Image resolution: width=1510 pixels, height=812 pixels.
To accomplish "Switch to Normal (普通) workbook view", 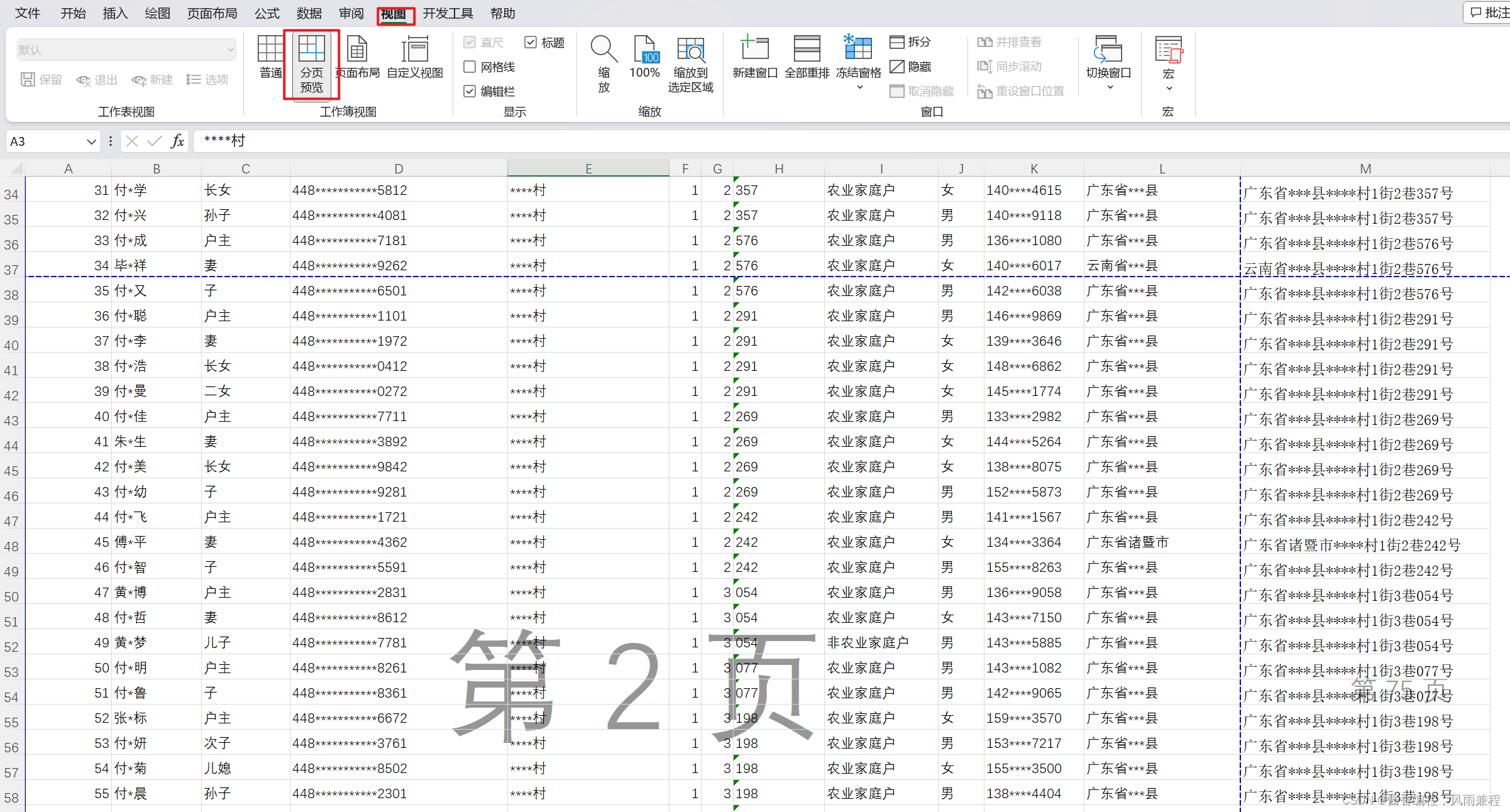I will (x=271, y=57).
